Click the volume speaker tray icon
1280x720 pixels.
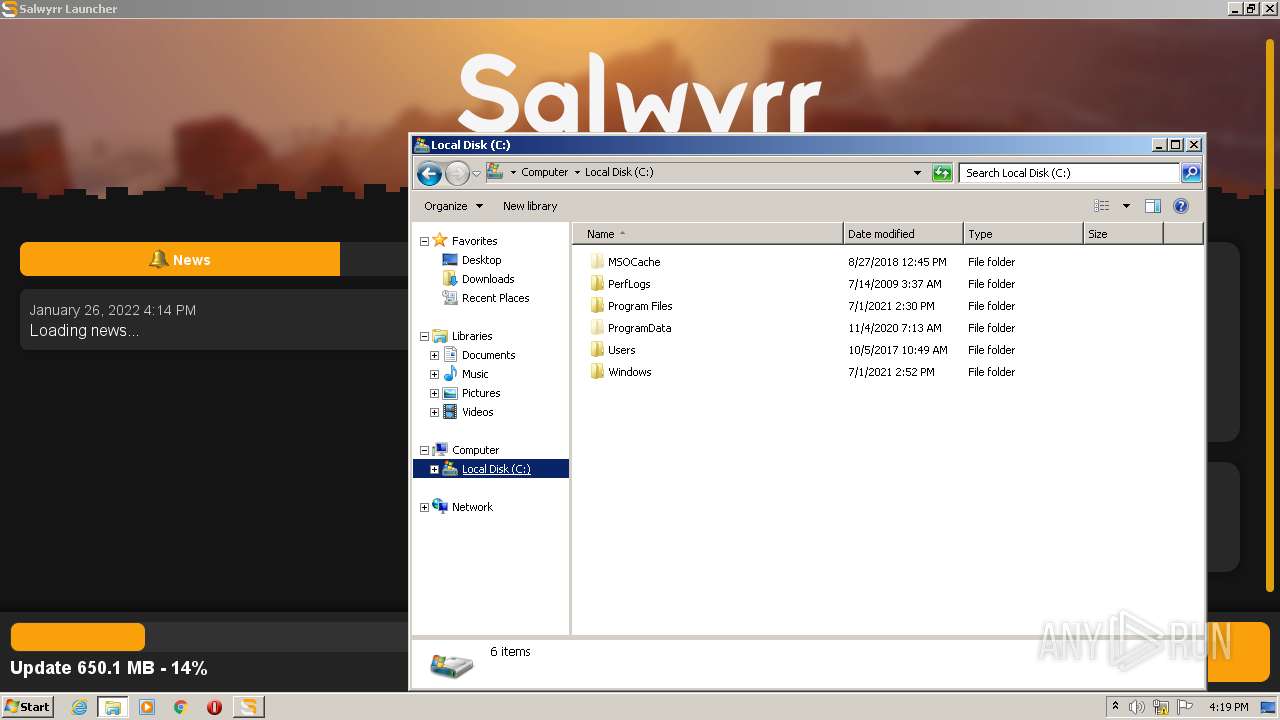(1136, 707)
